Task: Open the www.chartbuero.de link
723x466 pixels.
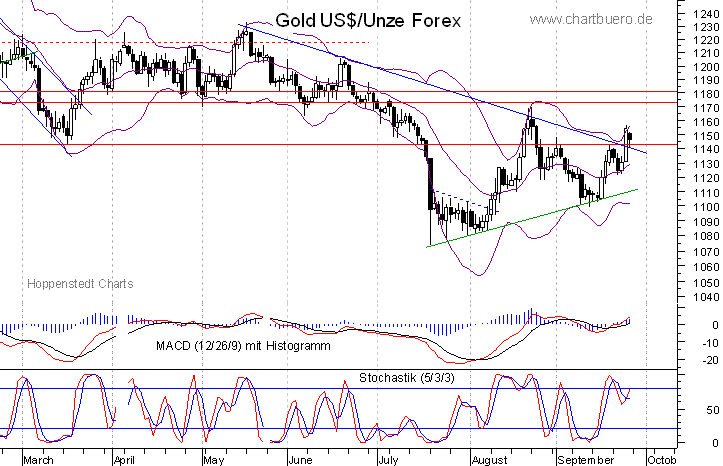Action: [591, 19]
